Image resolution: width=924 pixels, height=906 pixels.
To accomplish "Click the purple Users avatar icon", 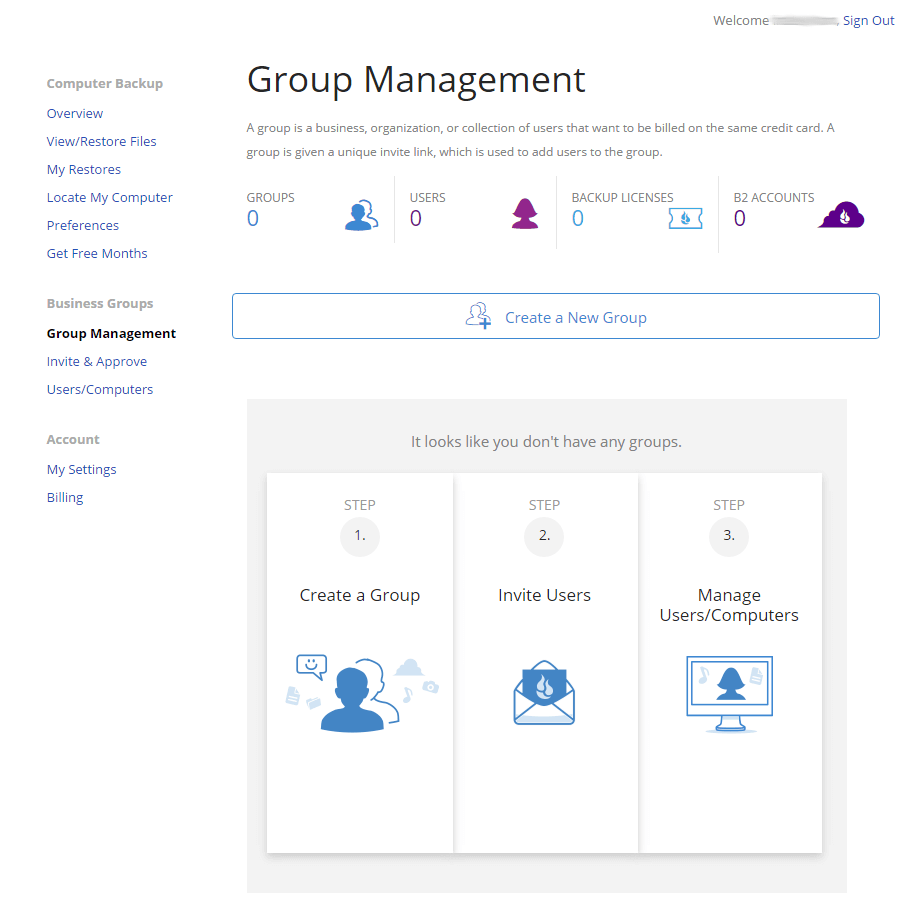I will click(525, 214).
